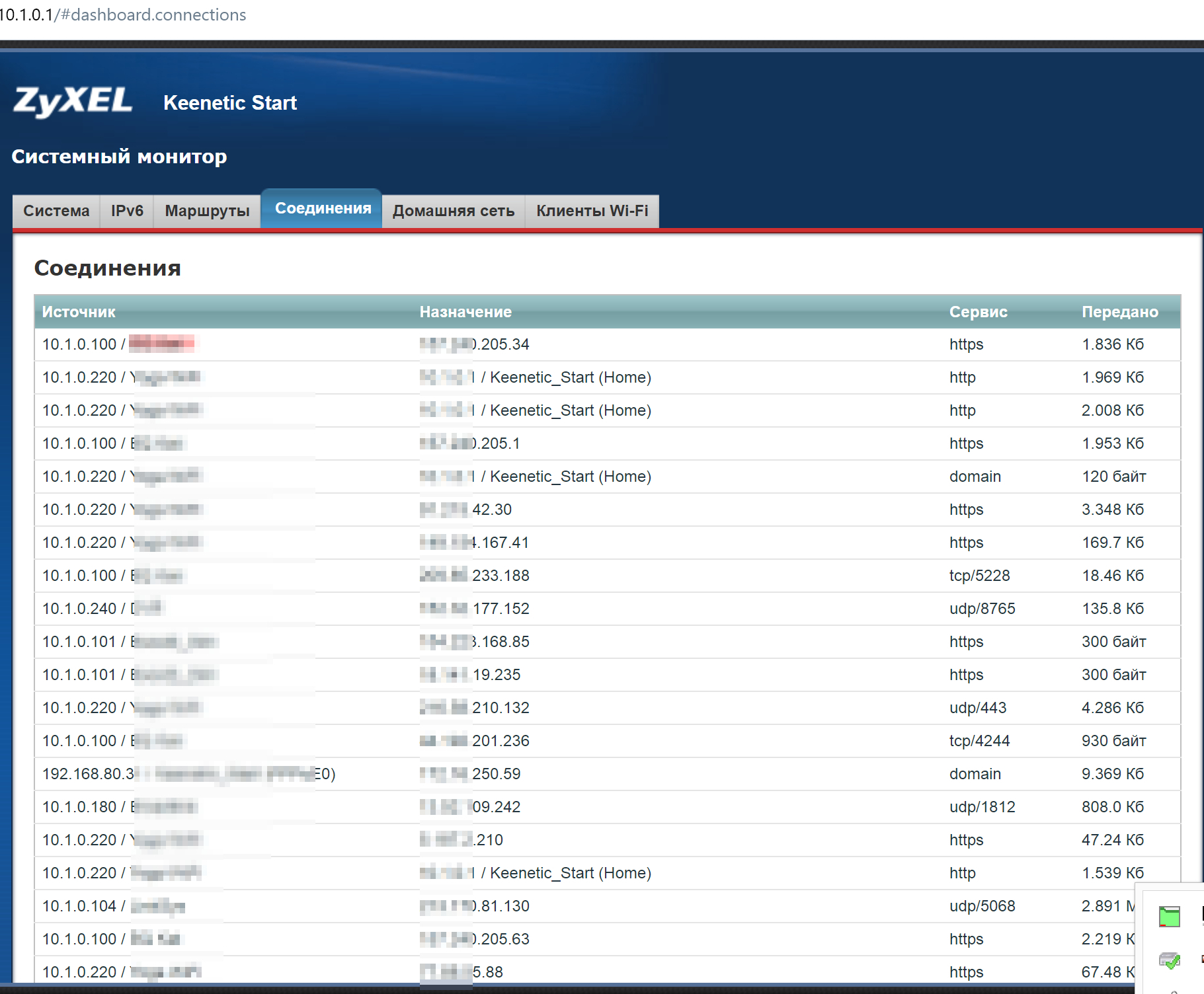1204x994 pixels.
Task: Select the source cell starting with 192.168.80.3
Action: 189,774
